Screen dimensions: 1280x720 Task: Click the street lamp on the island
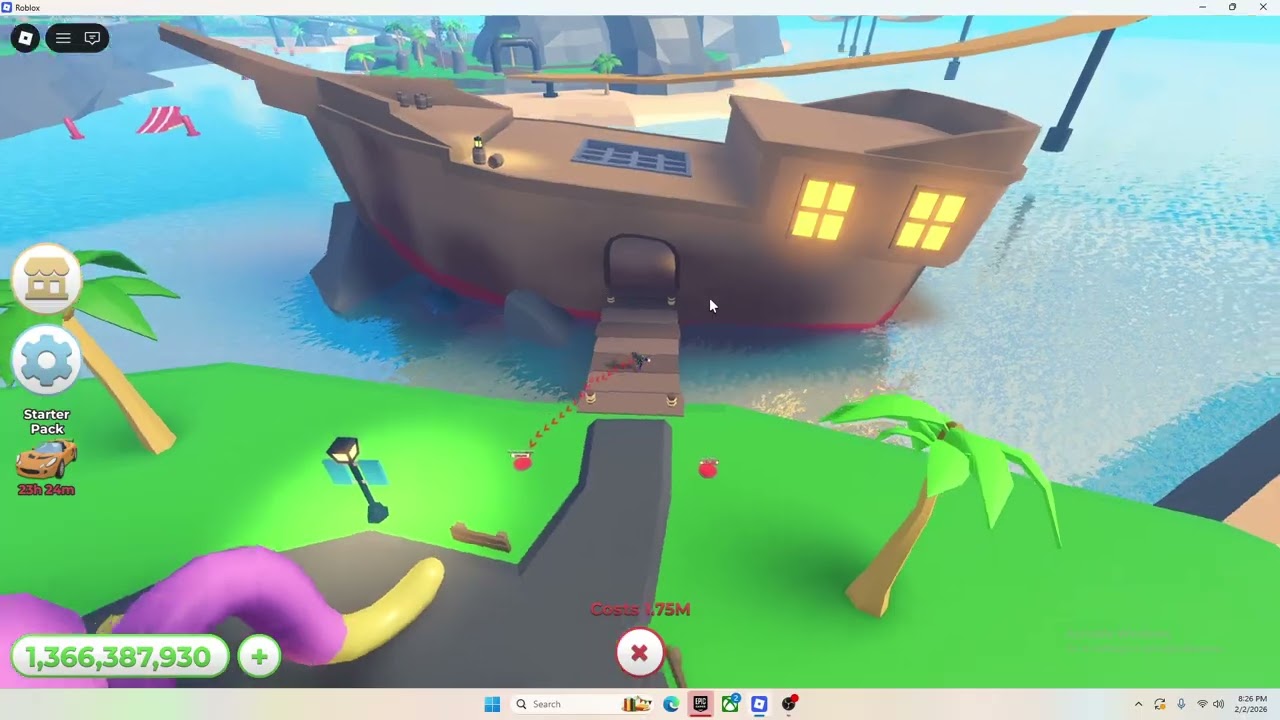(x=358, y=480)
